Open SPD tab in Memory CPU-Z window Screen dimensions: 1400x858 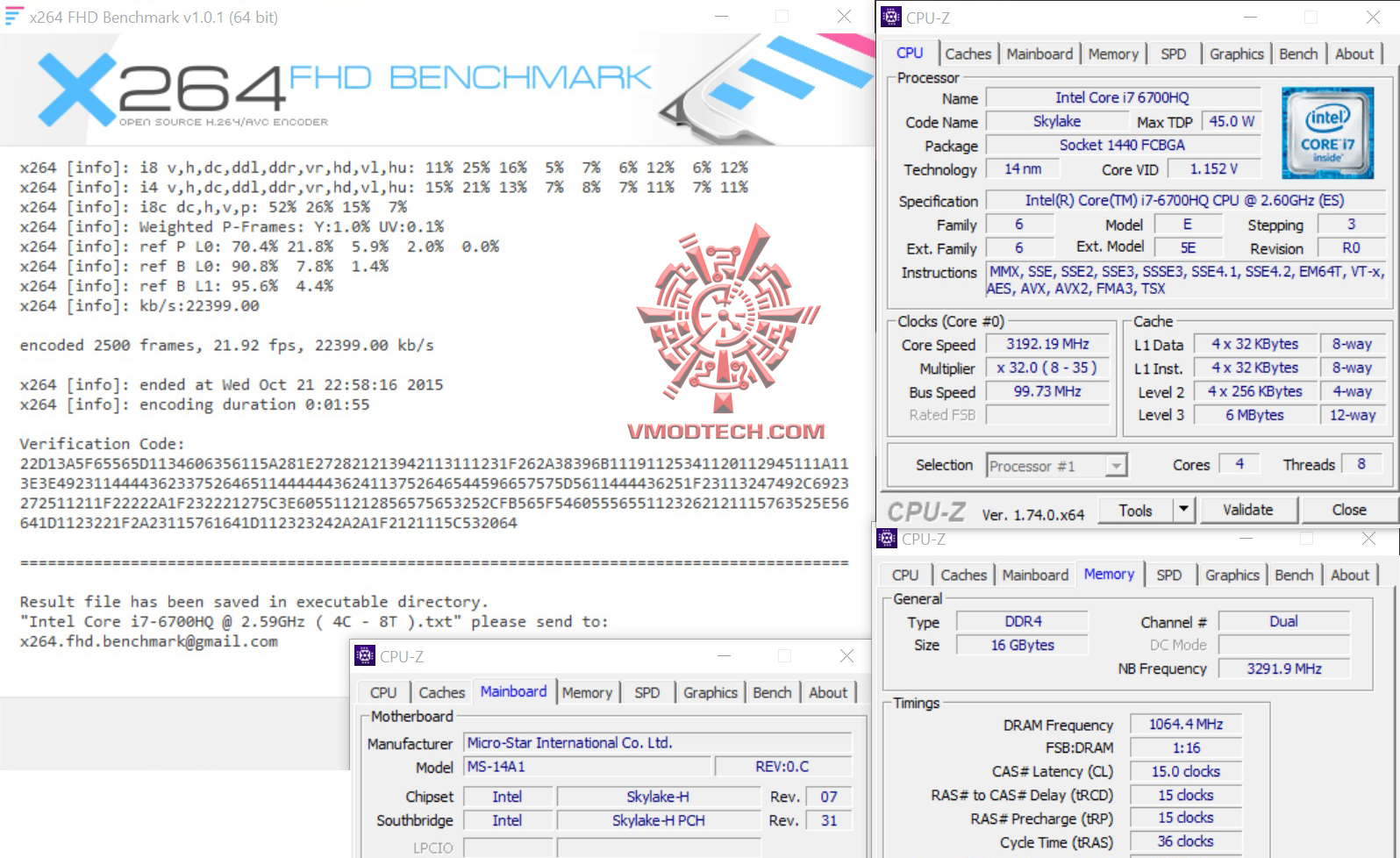1168,576
